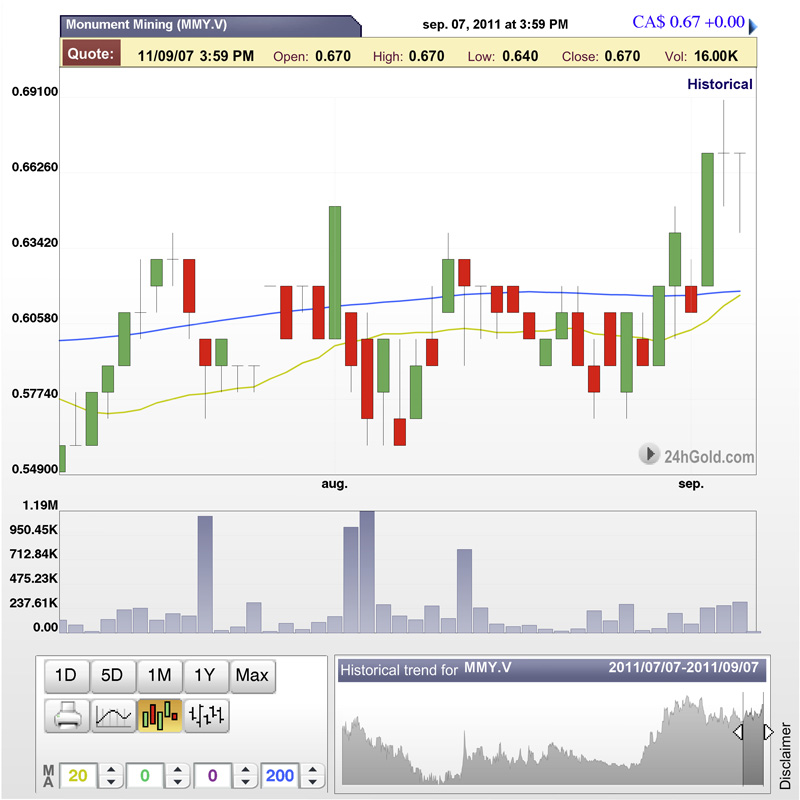Select the 5D time range
Image resolution: width=800 pixels, height=800 pixels.
click(113, 676)
